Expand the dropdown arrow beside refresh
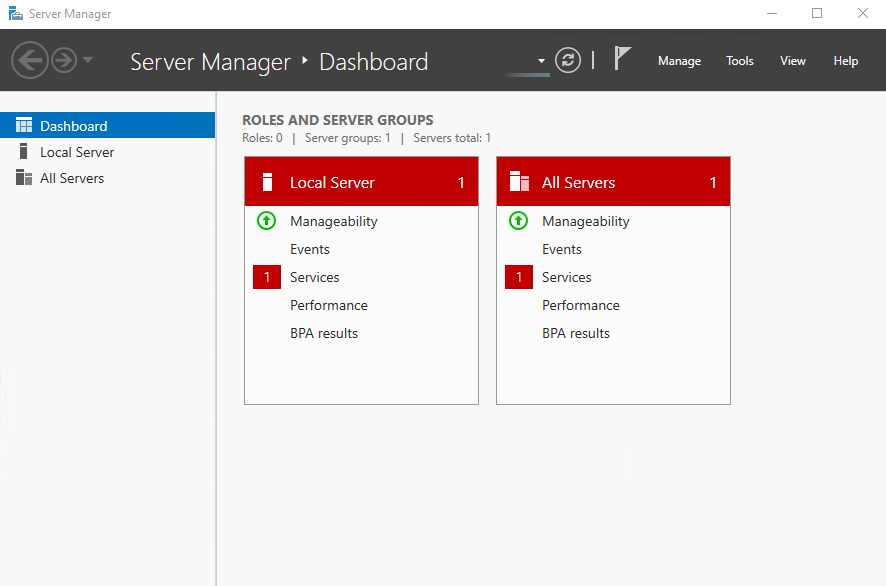This screenshot has height=586, width=886. [x=541, y=61]
